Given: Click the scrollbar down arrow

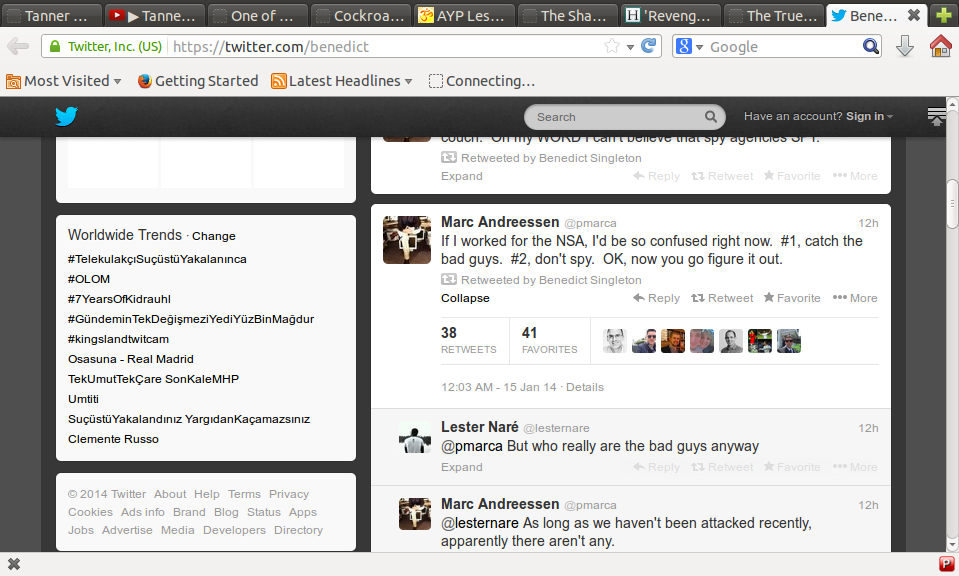Looking at the screenshot, I should (x=952, y=545).
